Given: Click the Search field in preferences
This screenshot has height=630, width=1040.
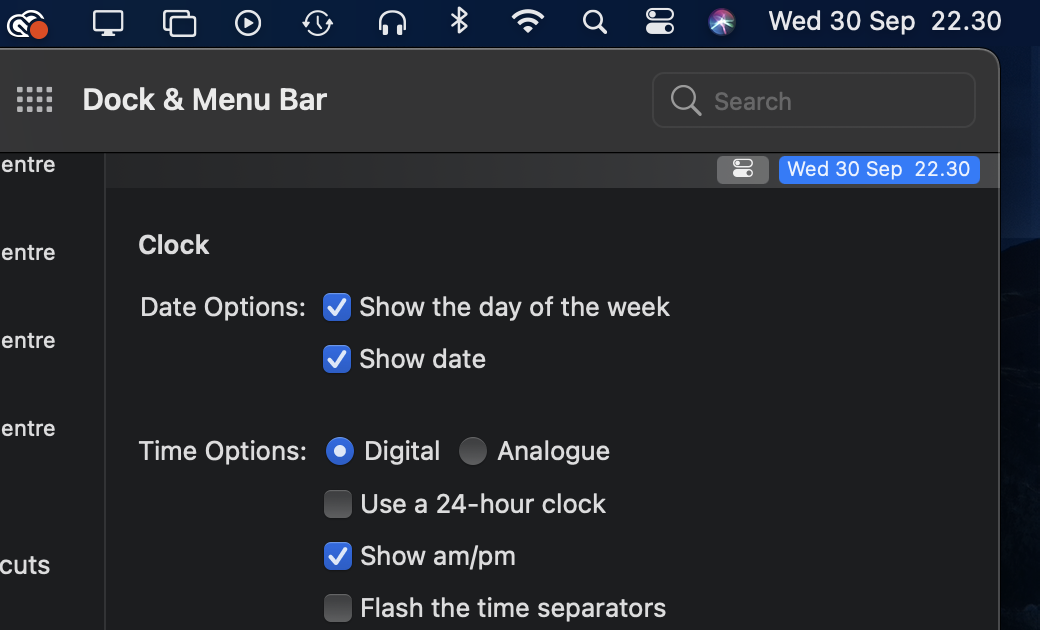Looking at the screenshot, I should coord(814,100).
